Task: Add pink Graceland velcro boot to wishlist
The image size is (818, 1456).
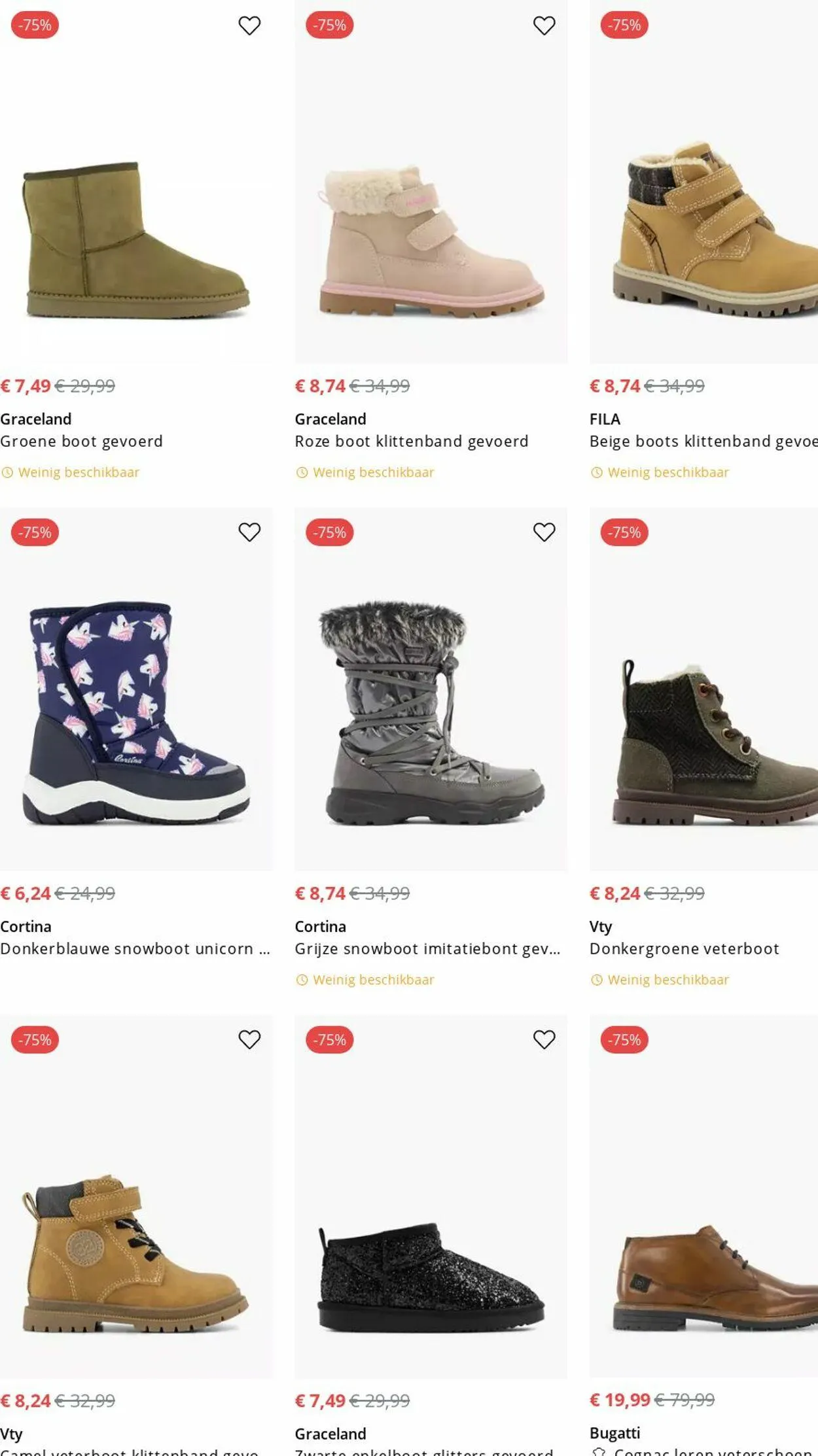Action: pos(544,26)
